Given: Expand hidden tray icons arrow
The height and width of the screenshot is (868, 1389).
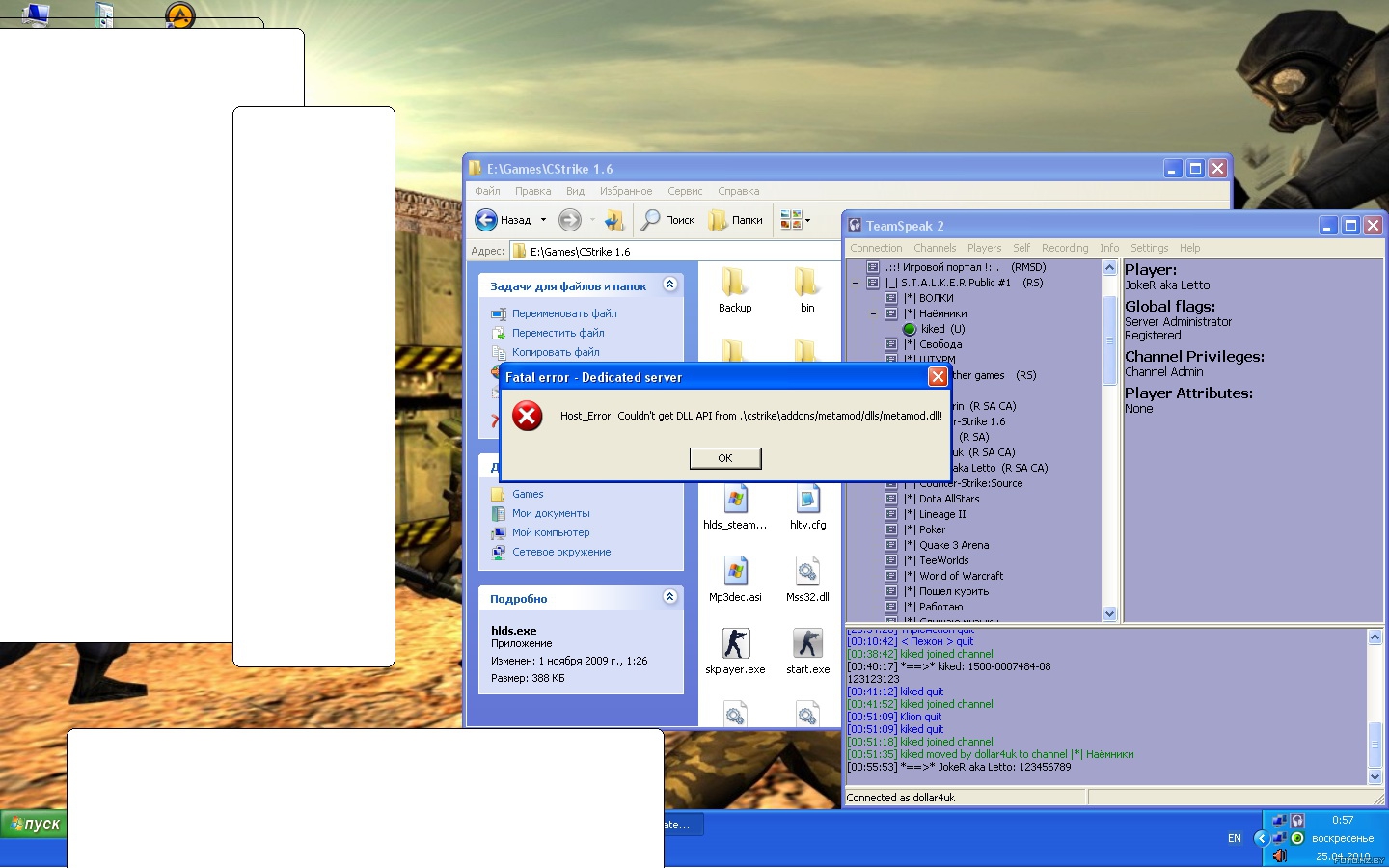Looking at the screenshot, I should click(1260, 838).
